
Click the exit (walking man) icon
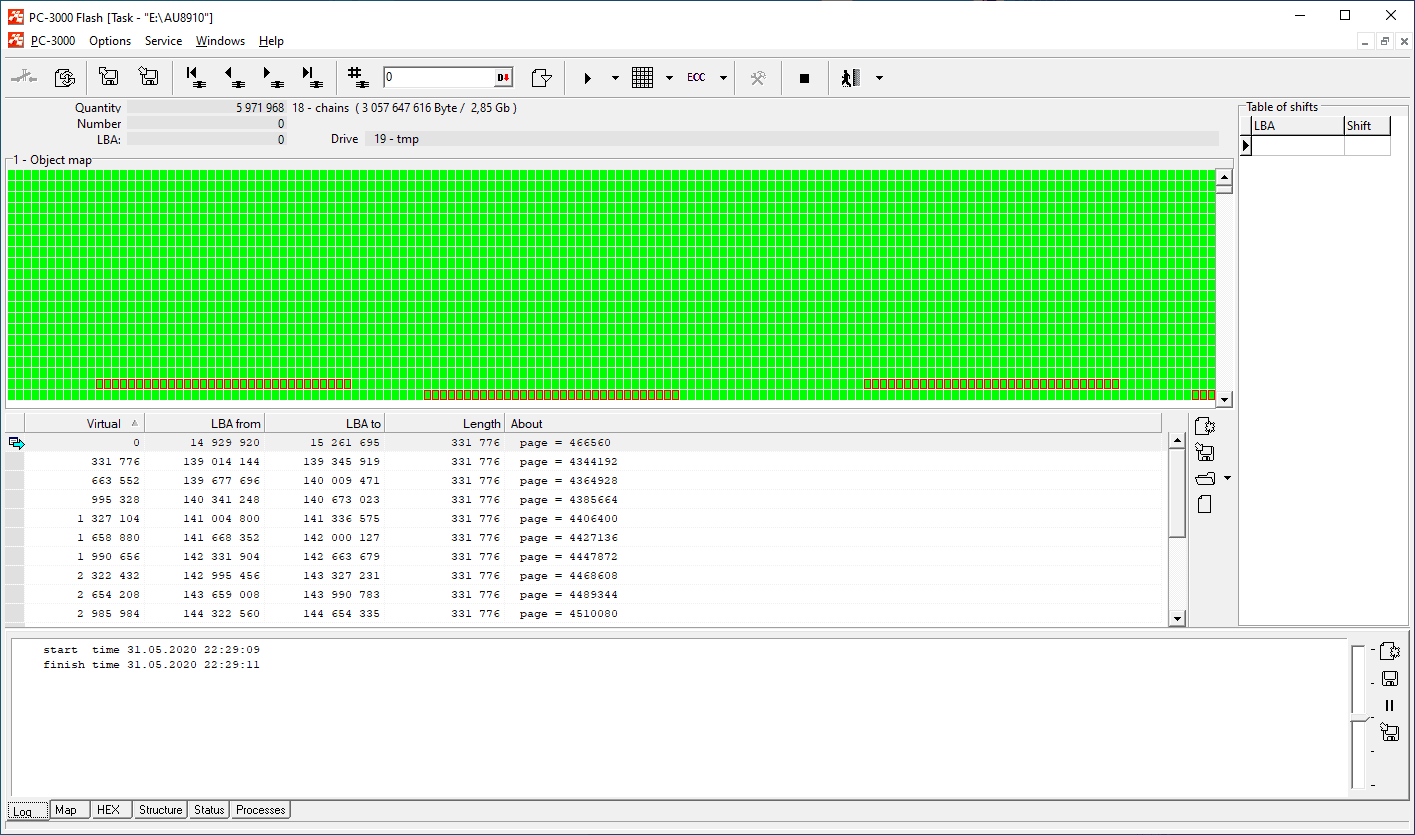pyautogui.click(x=851, y=77)
